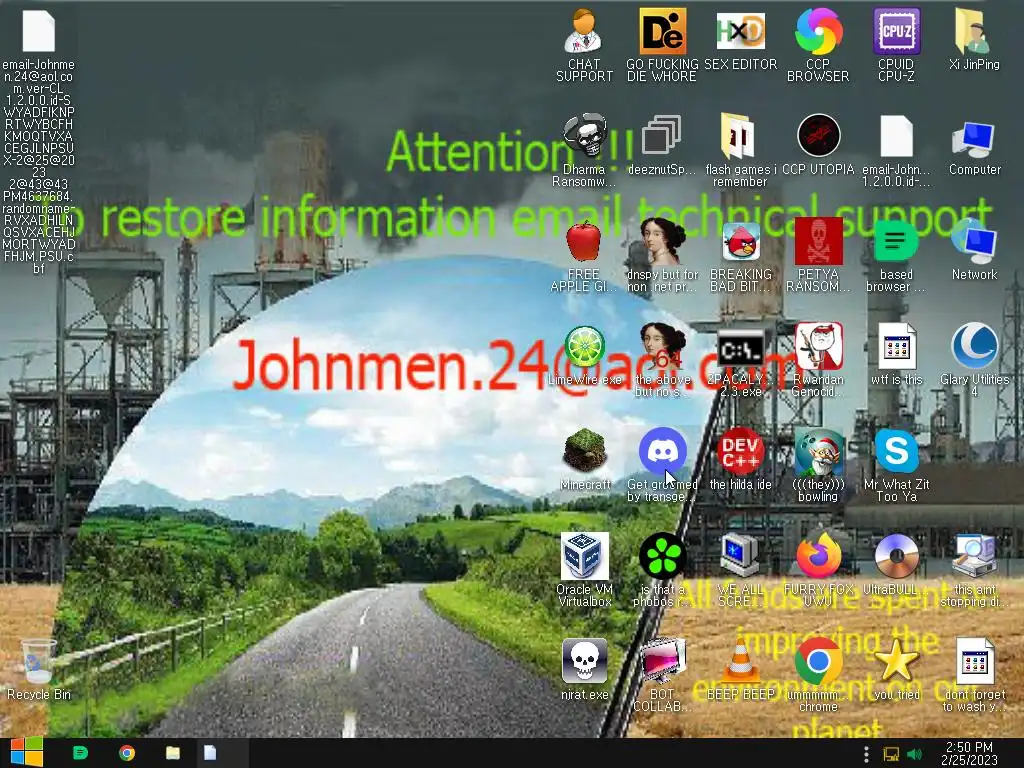The height and width of the screenshot is (768, 1024).
Task: Open the FURRY FOX UWU Firefox shortcut
Action: click(x=818, y=571)
